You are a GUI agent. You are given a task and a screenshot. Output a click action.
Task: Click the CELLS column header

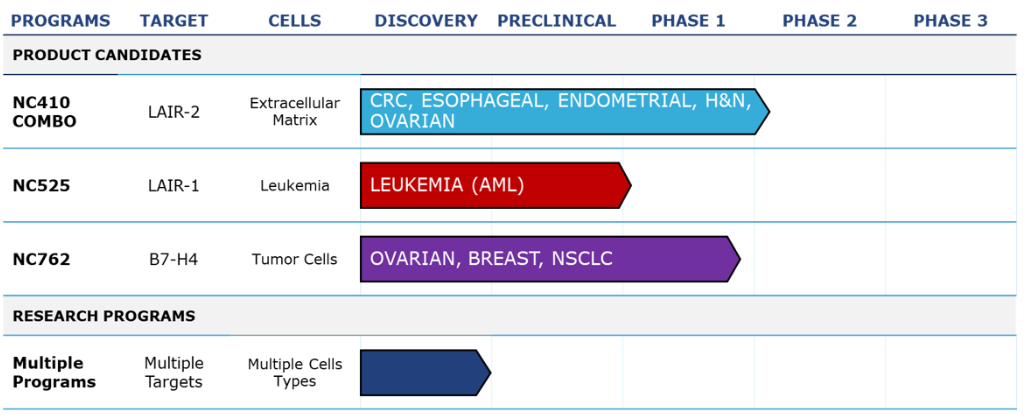295,21
